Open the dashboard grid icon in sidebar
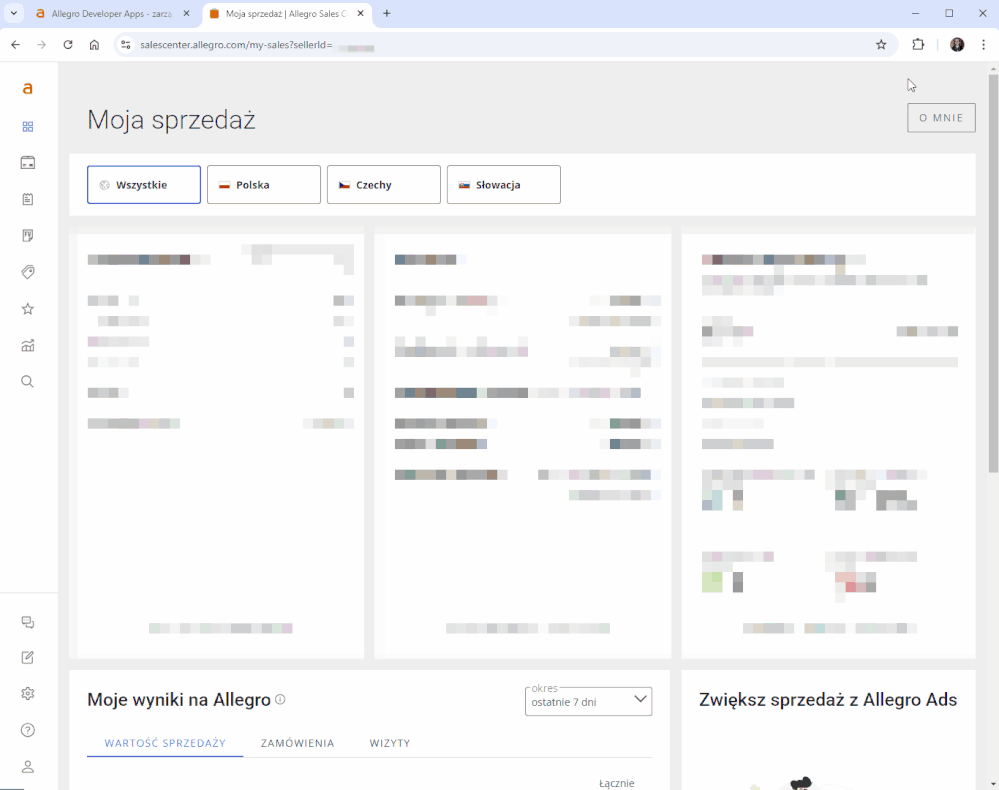 click(x=27, y=127)
